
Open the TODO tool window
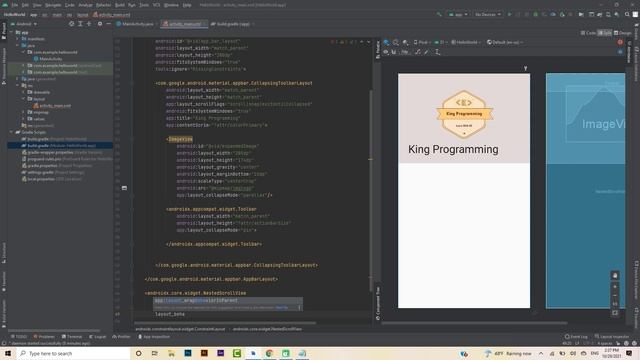19,337
